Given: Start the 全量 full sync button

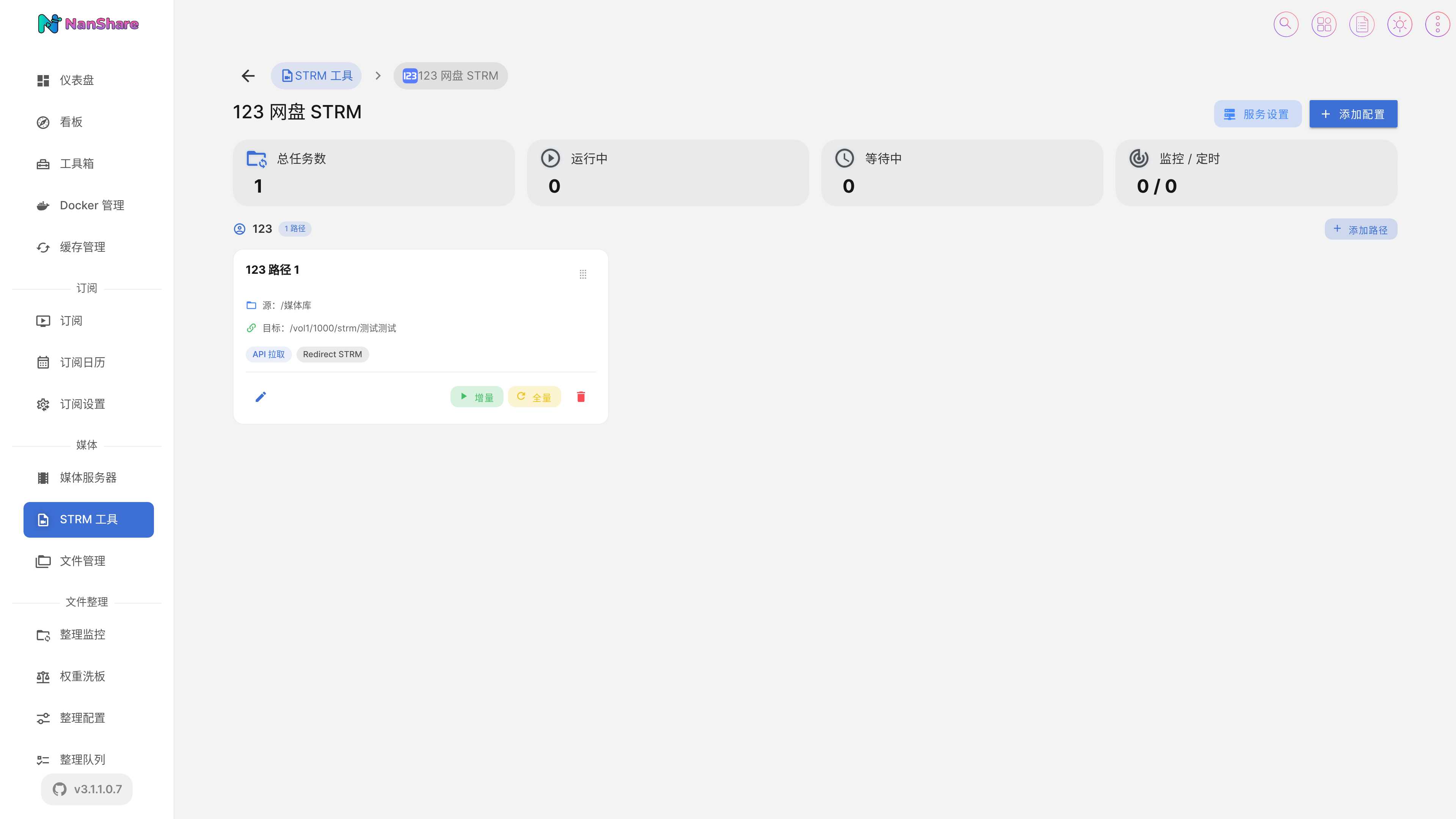Looking at the screenshot, I should [x=534, y=397].
